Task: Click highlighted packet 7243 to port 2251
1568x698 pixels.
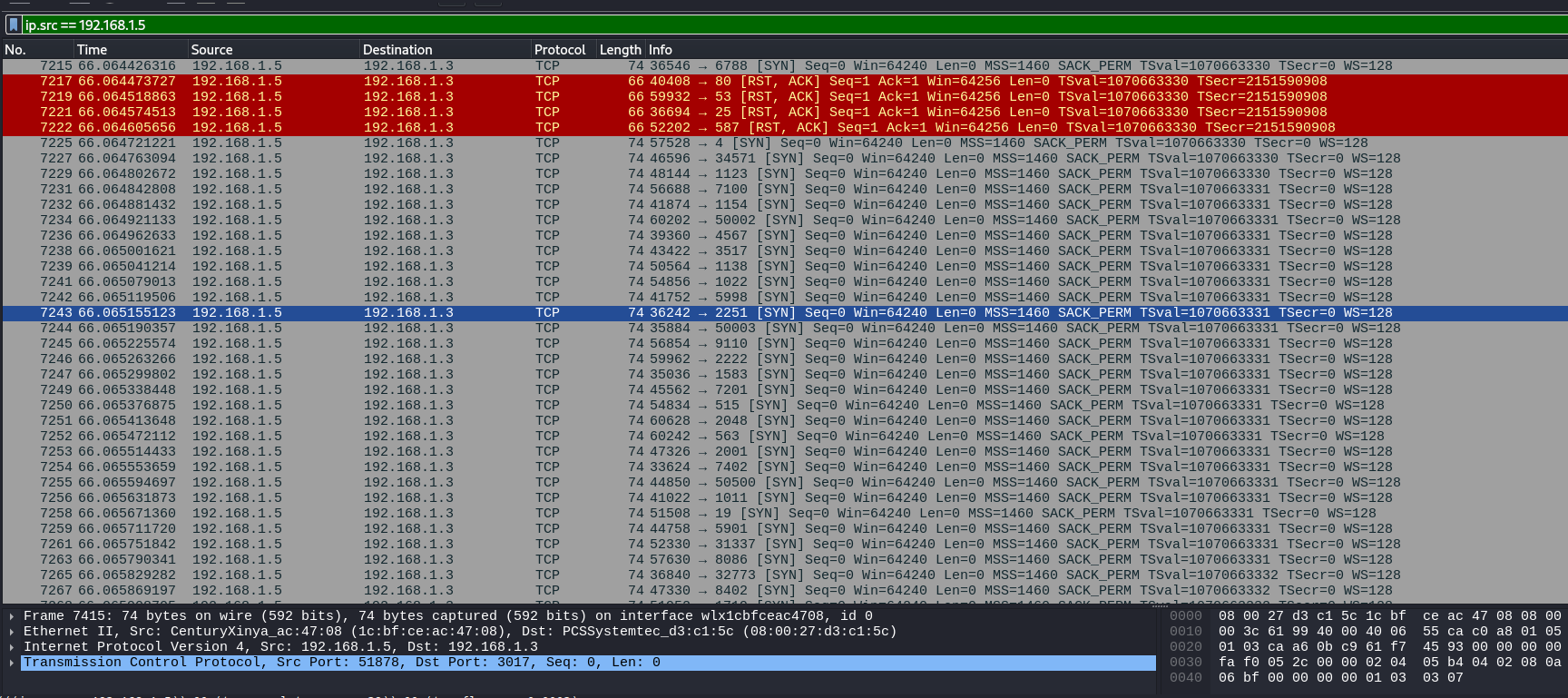Action: pos(785,313)
